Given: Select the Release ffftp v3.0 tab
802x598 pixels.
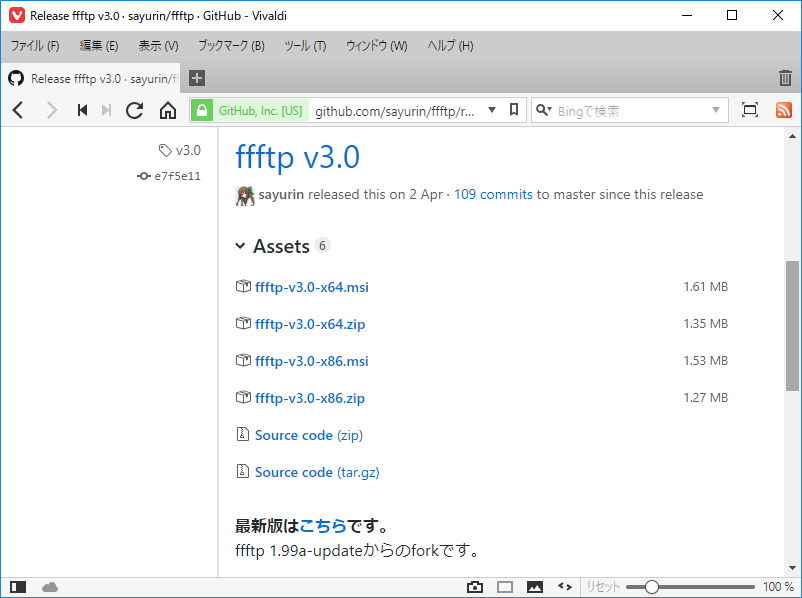Looking at the screenshot, I should 91,78.
